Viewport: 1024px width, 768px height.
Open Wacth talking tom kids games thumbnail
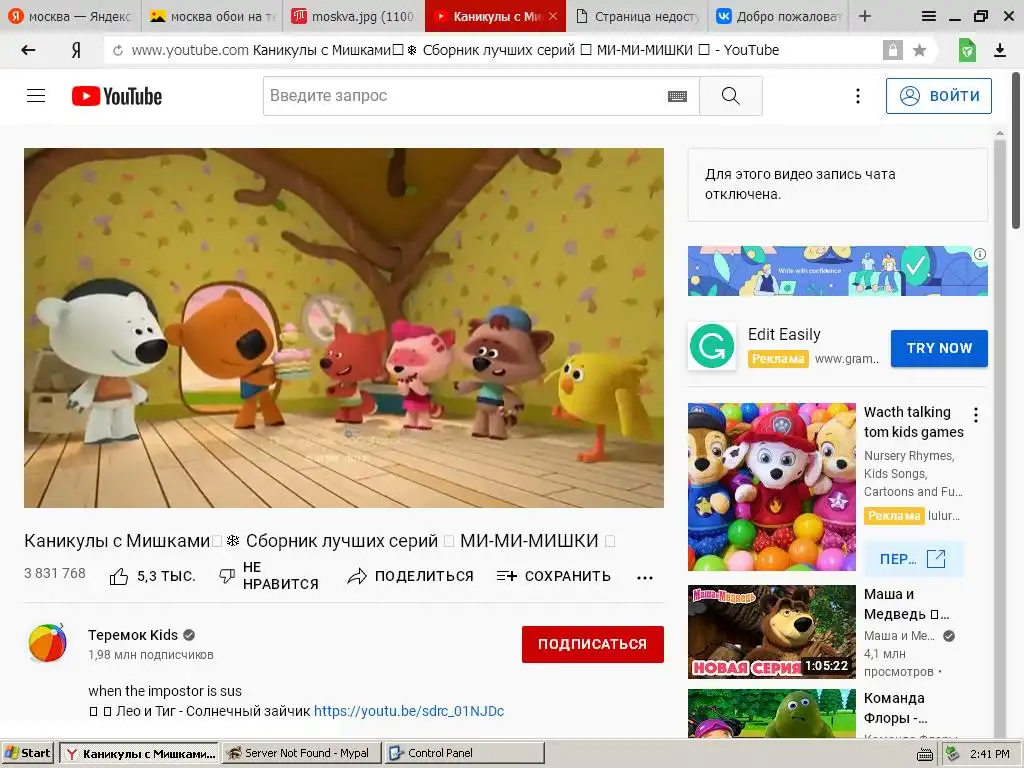tap(771, 487)
